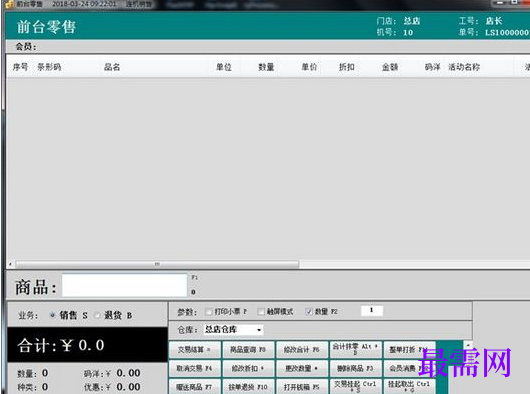Click scroll-up arrow of button panel
The height and width of the screenshot is (394, 530).
[468, 345]
